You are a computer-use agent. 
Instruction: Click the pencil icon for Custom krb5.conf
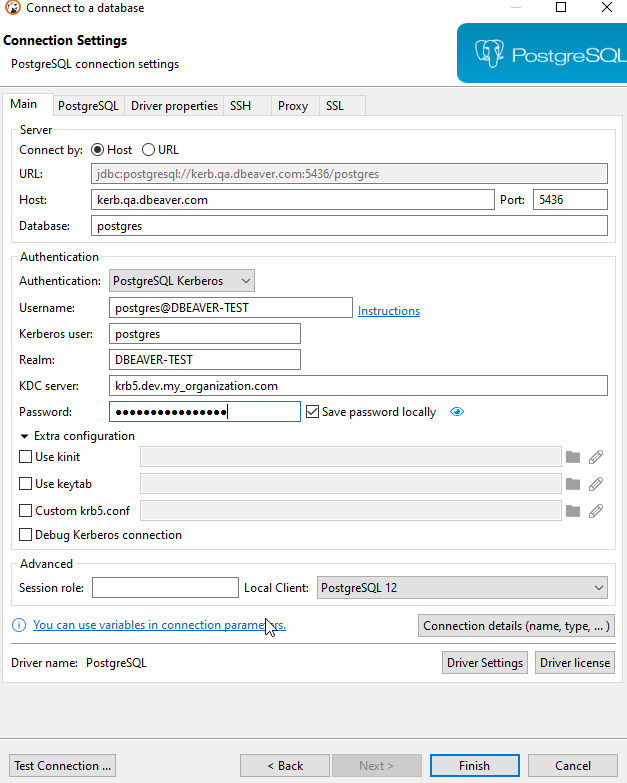[596, 511]
